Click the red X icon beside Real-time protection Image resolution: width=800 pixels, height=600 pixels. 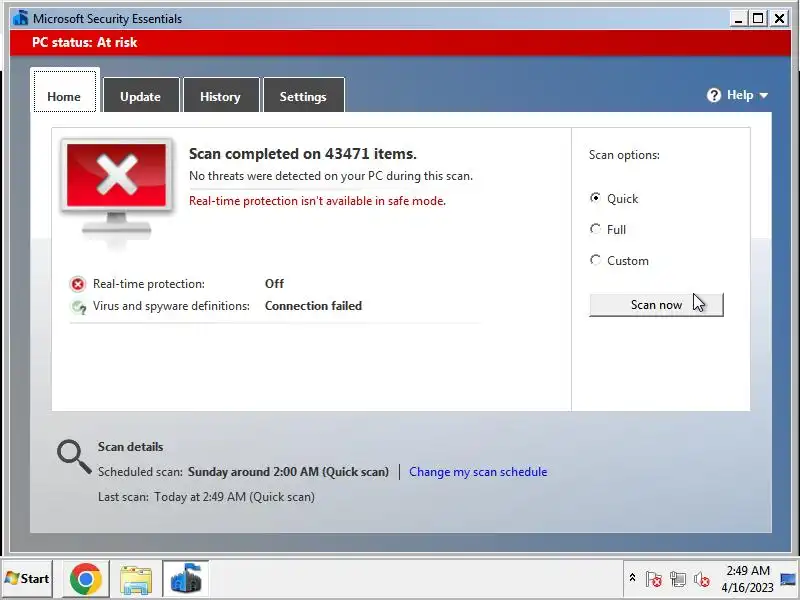pos(78,284)
